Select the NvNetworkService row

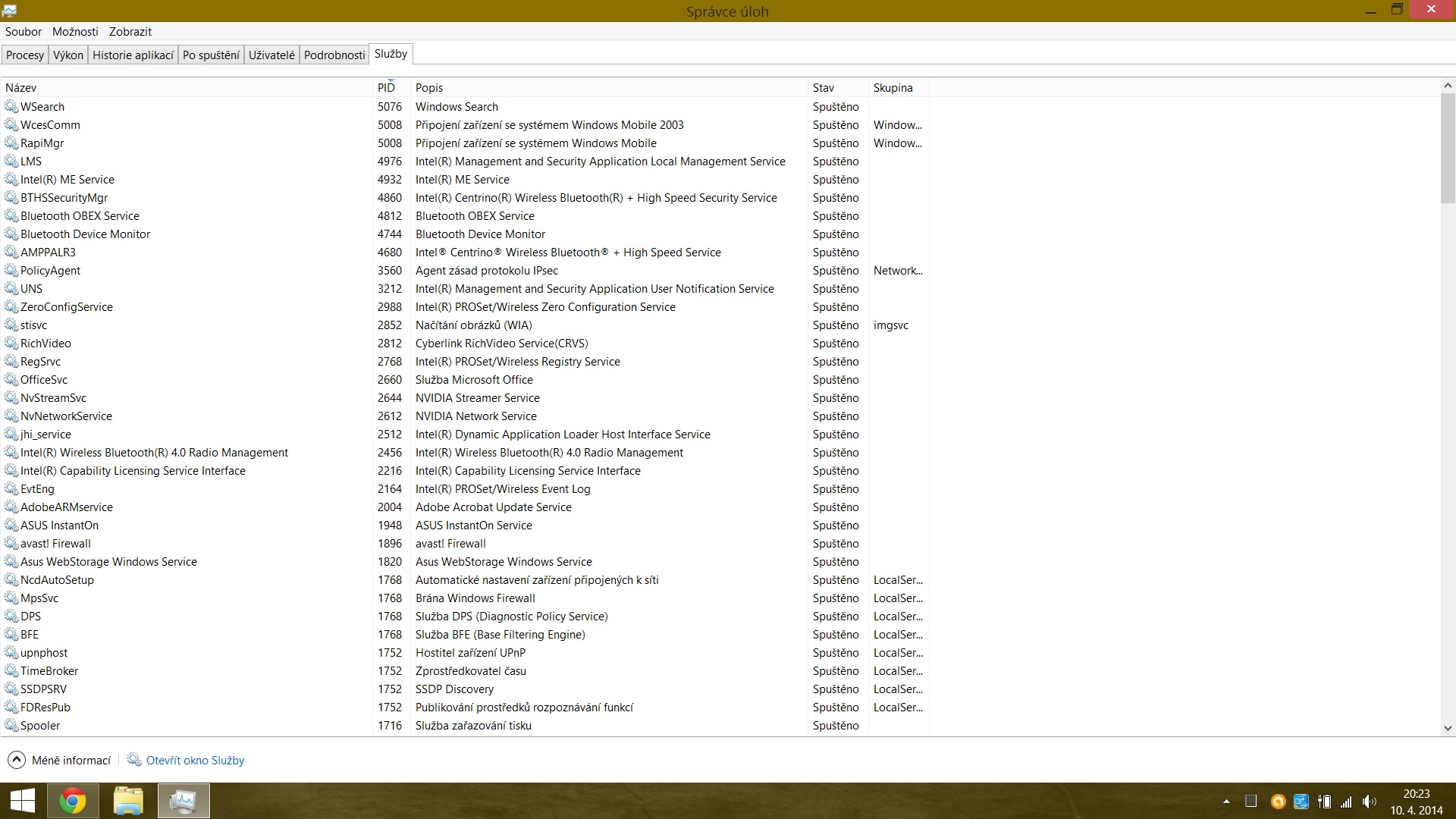click(464, 416)
